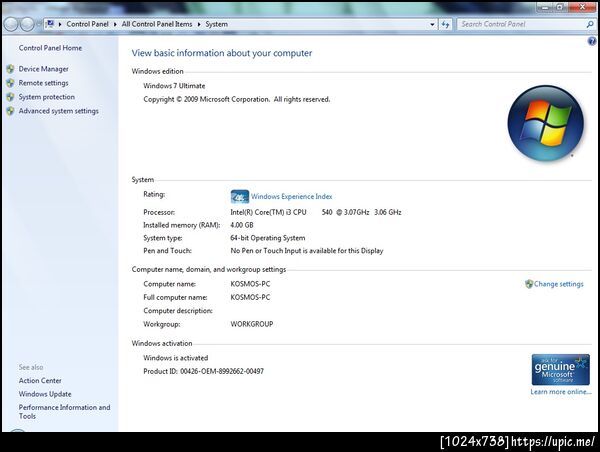The image size is (600, 452).
Task: Open Device Manager link
Action: point(44,69)
